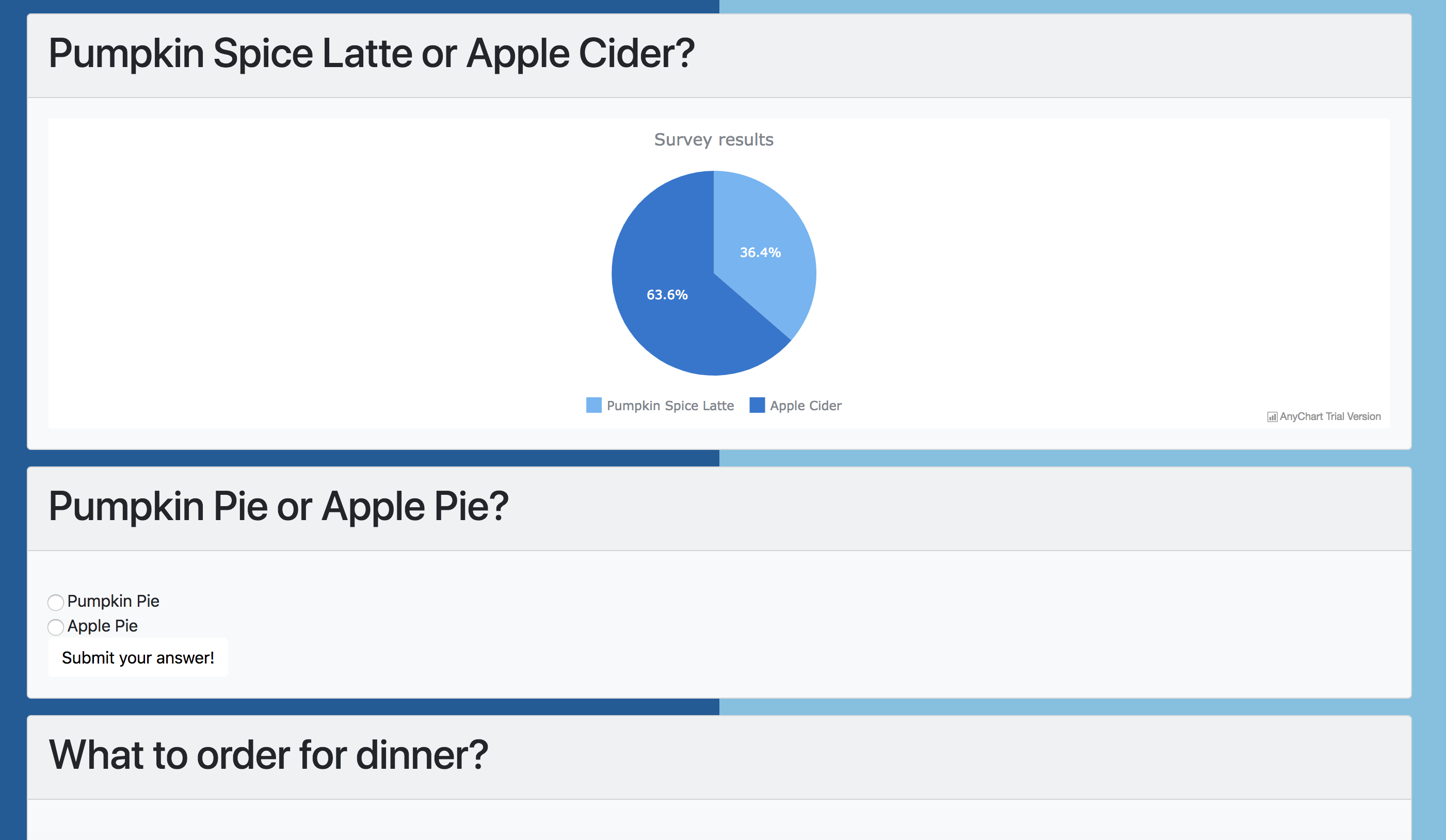
Task: Click the Apple Pie option label text
Action: tap(102, 626)
